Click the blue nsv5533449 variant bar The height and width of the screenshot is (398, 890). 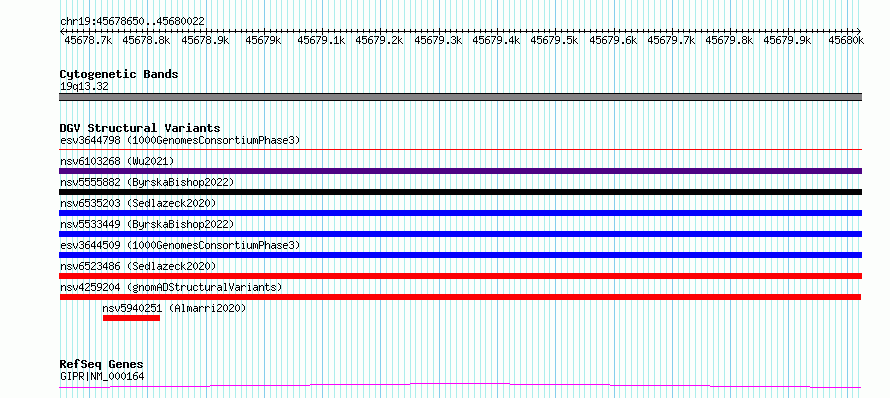tap(460, 234)
